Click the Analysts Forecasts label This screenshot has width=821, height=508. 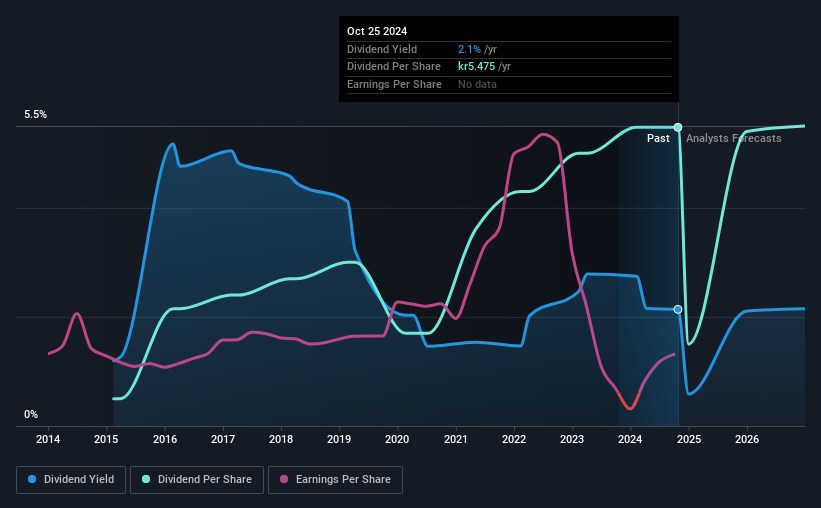[734, 138]
